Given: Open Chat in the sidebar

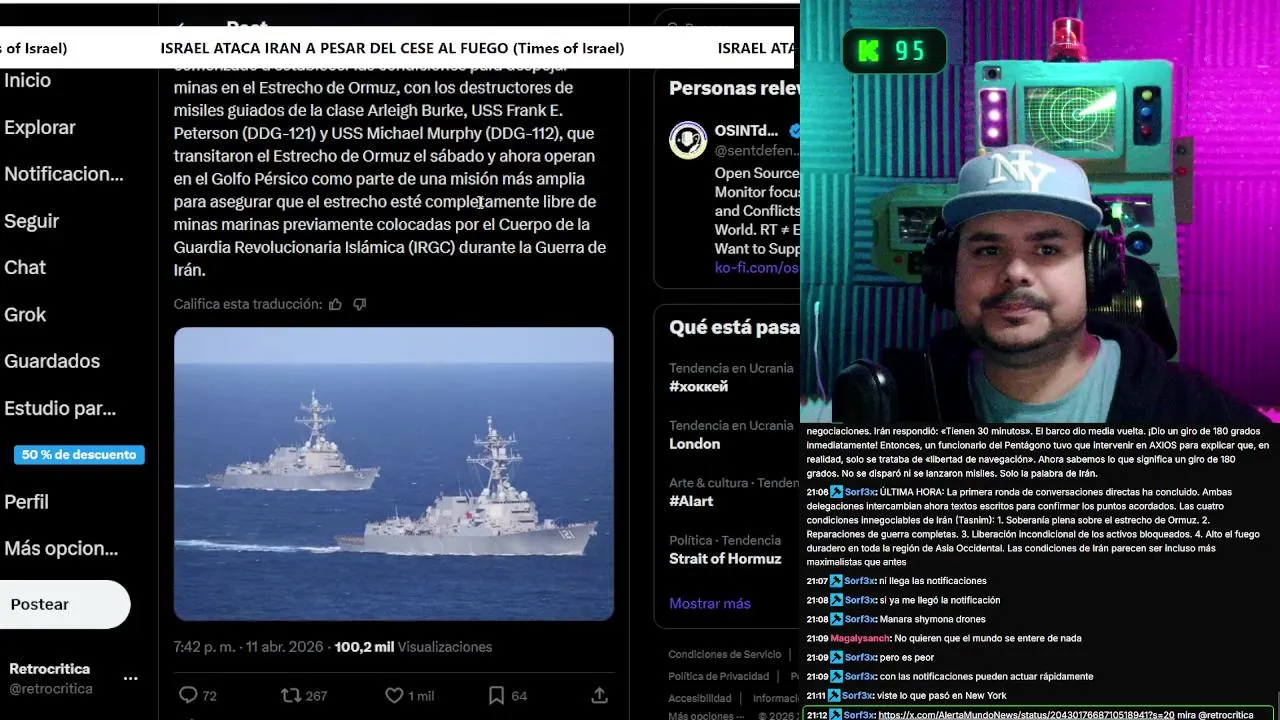Looking at the screenshot, I should 25,267.
